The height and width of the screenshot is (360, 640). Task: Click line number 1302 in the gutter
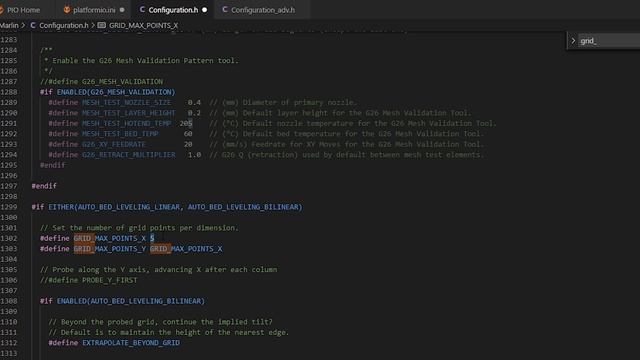click(x=9, y=238)
